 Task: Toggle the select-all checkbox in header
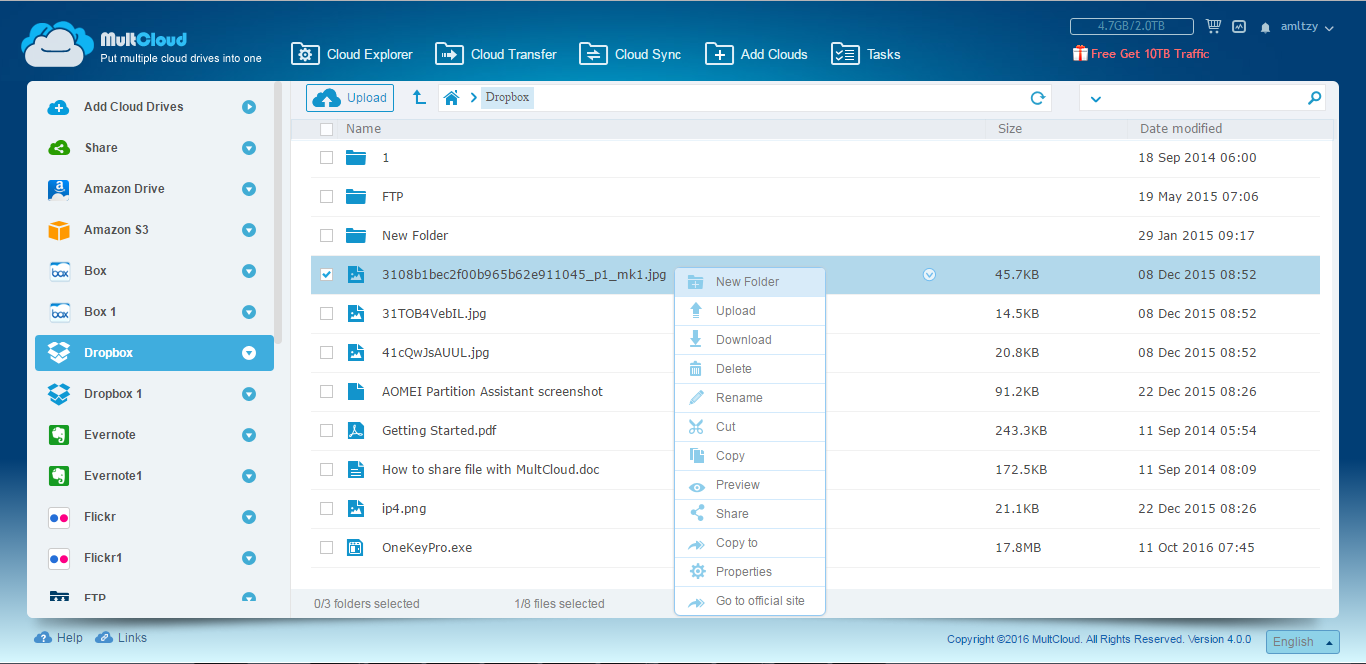point(326,129)
